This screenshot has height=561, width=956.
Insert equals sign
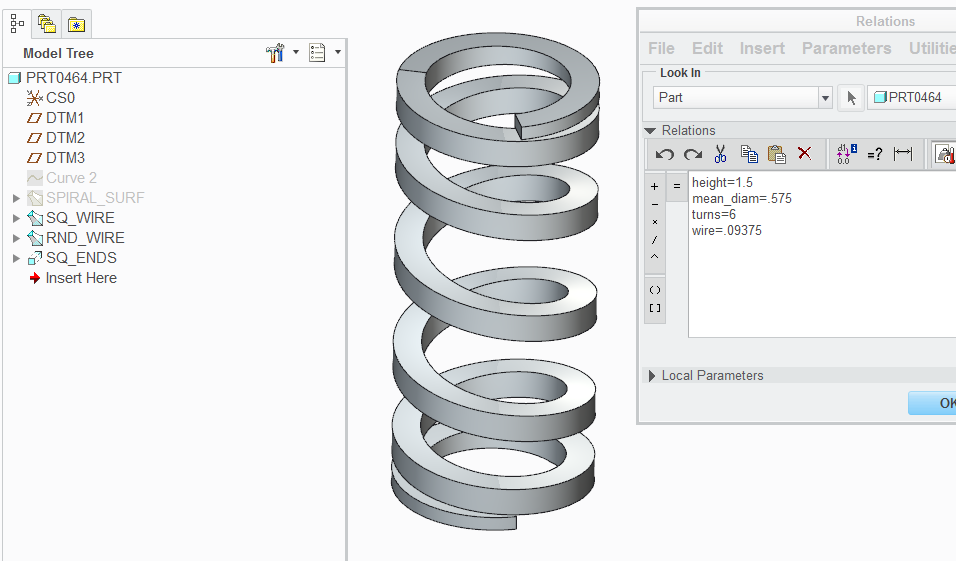(x=677, y=187)
